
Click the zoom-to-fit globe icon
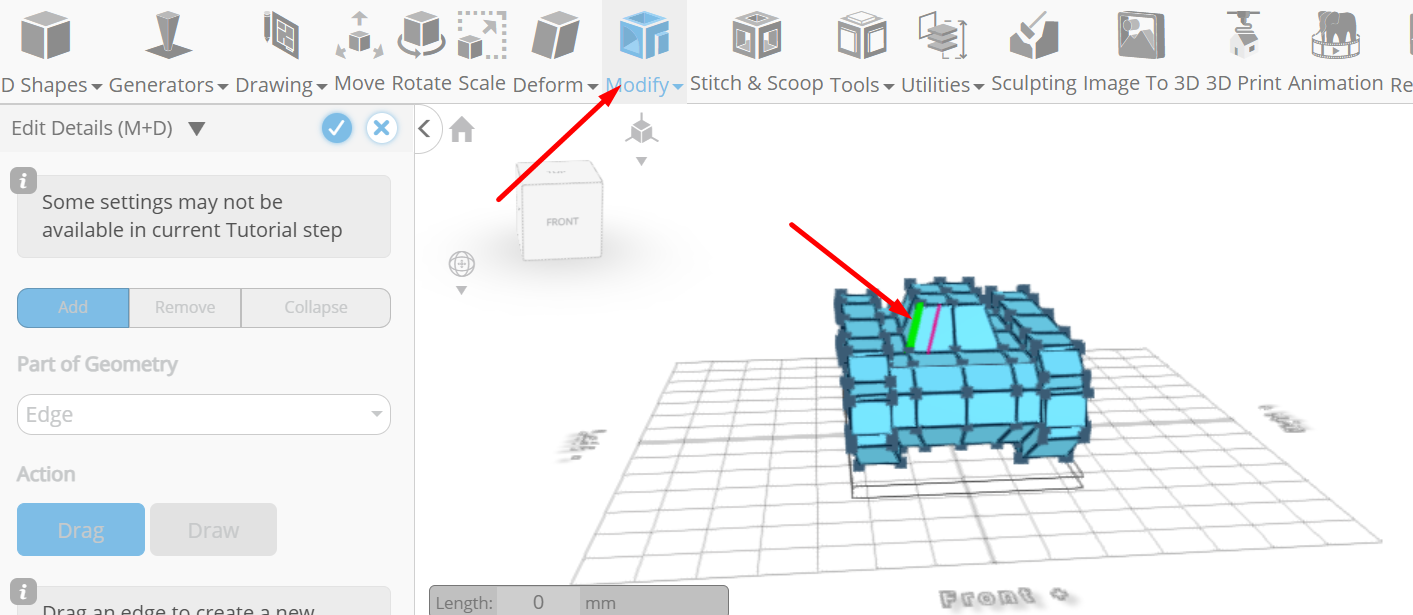(462, 264)
